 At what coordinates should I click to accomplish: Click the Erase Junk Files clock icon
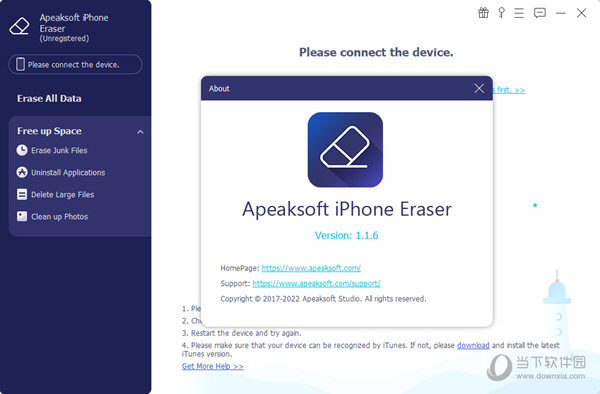click(x=22, y=150)
